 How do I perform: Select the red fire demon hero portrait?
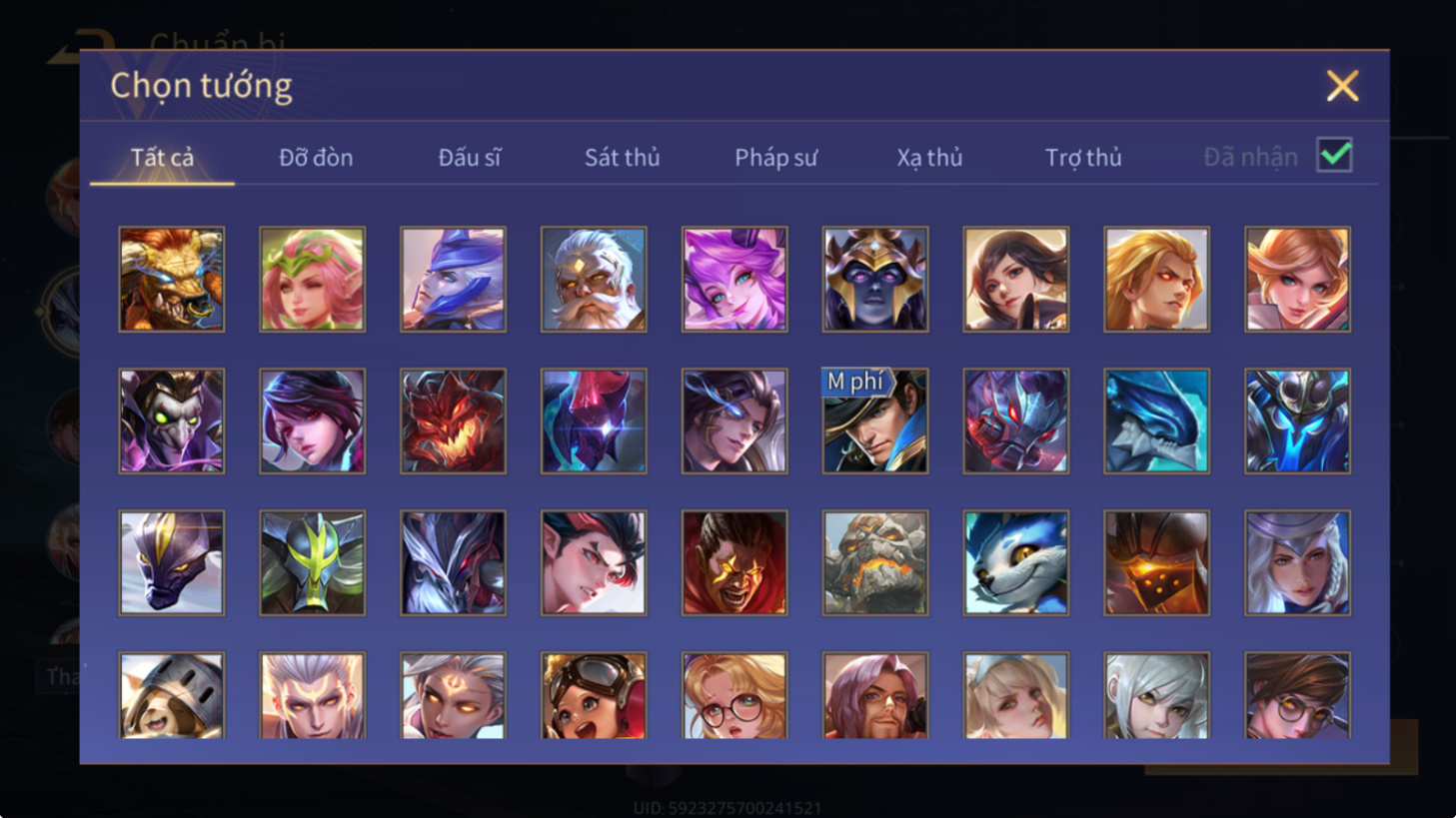(x=453, y=420)
